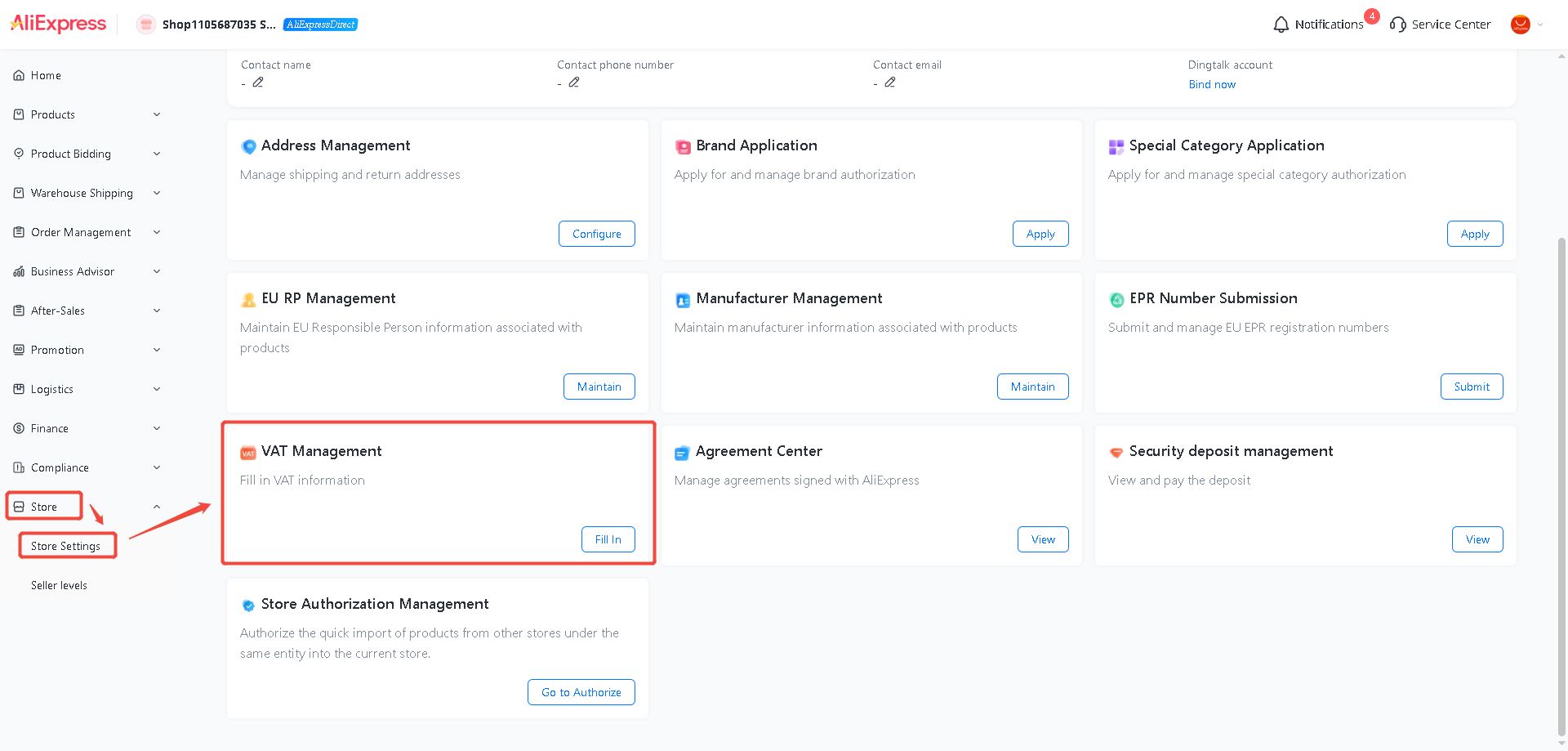The image size is (1568, 751).
Task: Click Bind now Dingtalk link
Action: coord(1212,84)
